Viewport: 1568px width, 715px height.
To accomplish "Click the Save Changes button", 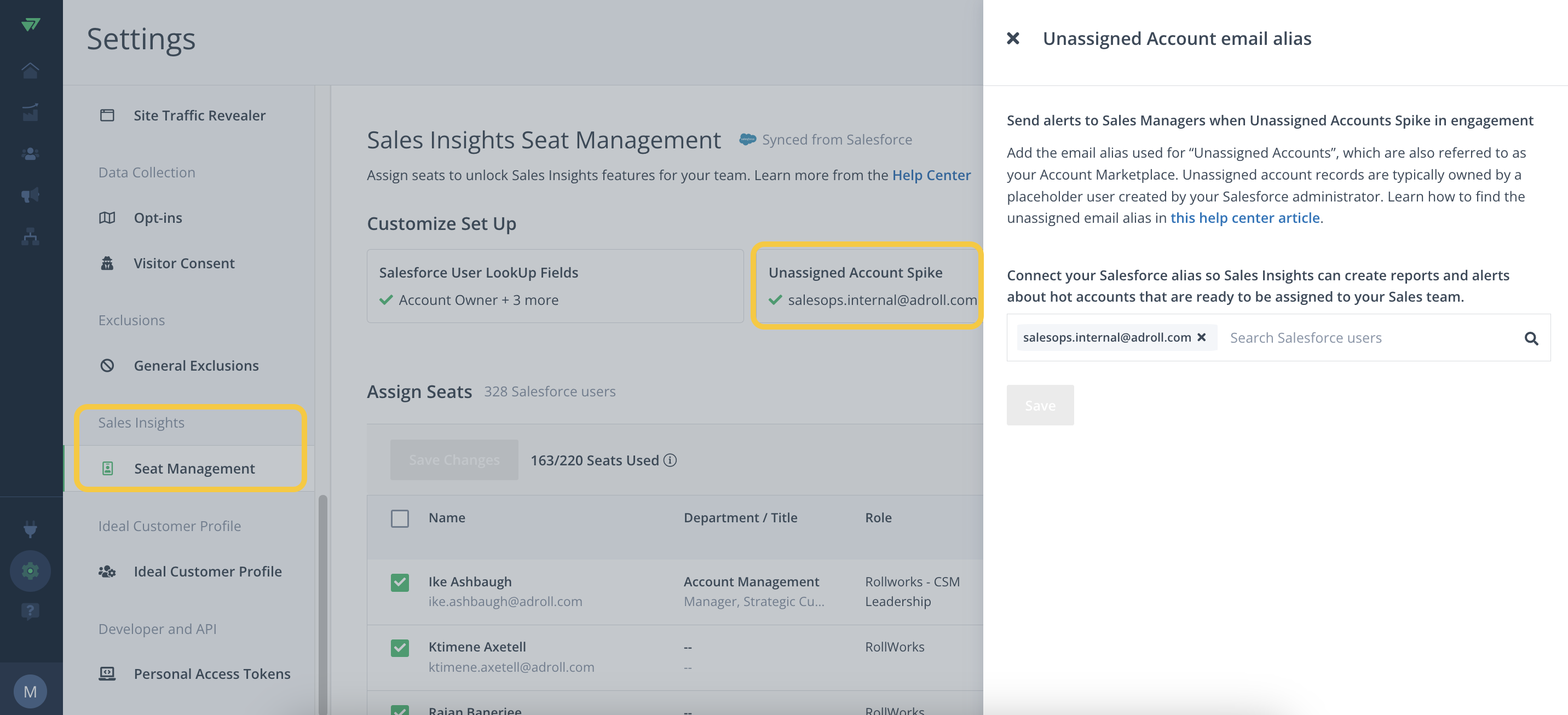I will (454, 459).
